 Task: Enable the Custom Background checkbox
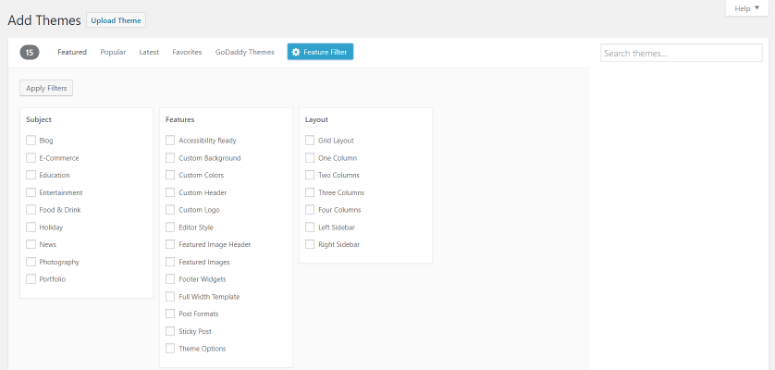pyautogui.click(x=171, y=158)
